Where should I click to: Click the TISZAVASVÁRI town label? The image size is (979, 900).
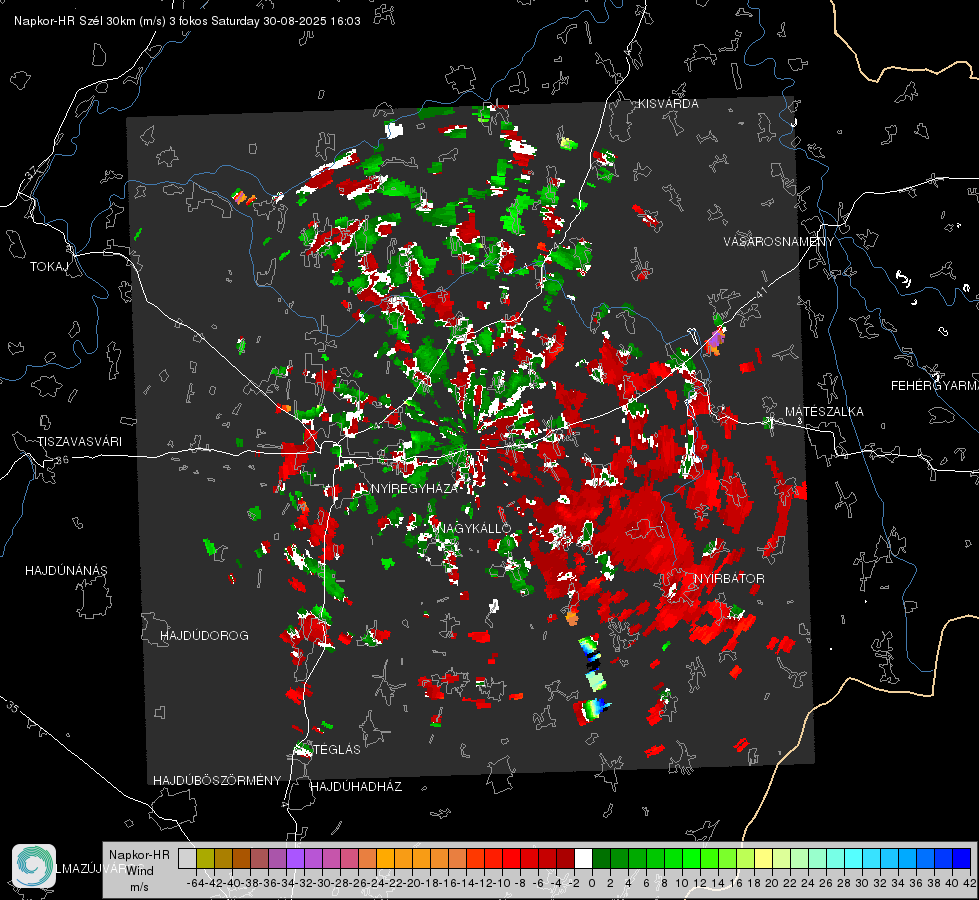[80, 442]
